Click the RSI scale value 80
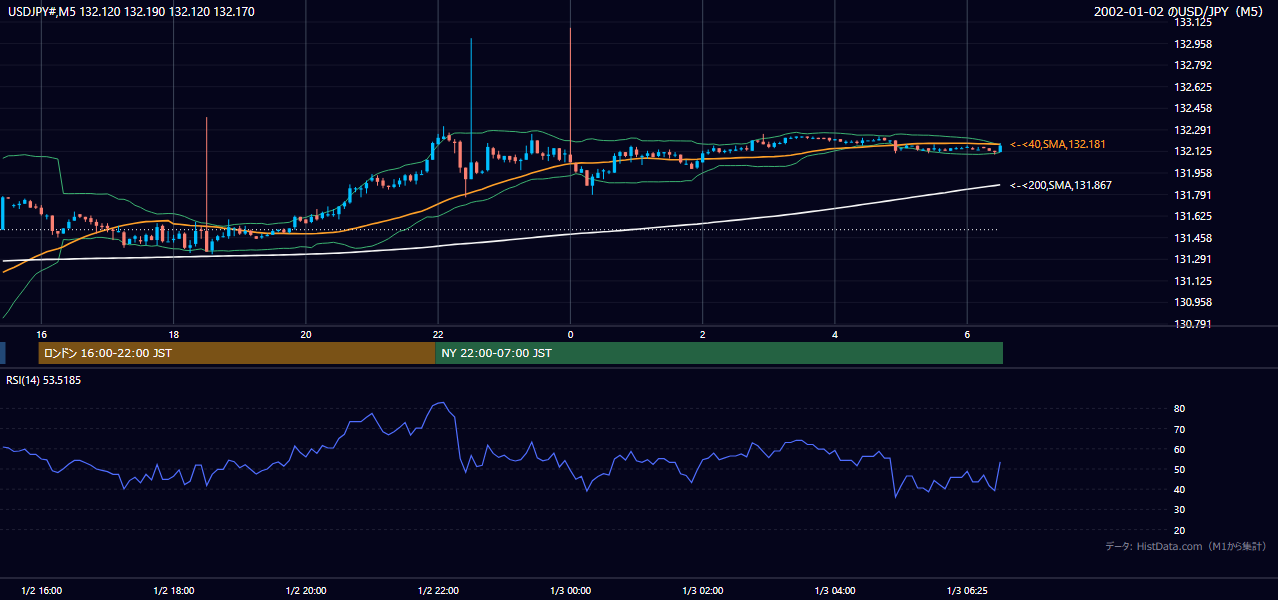 [1179, 409]
